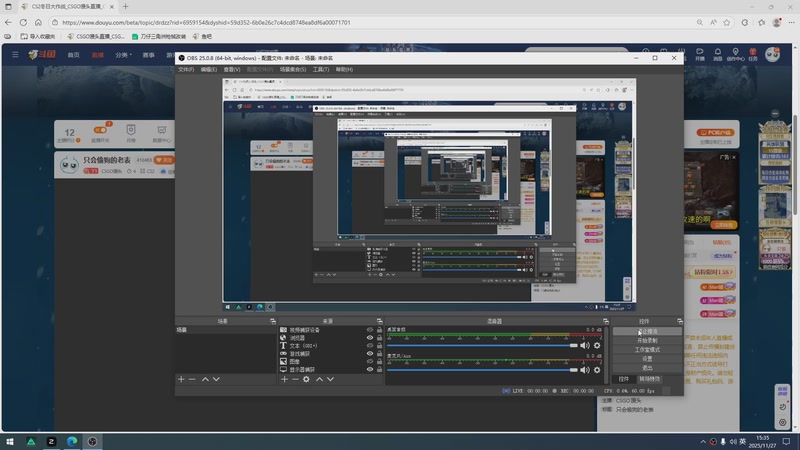This screenshot has height=450, width=800.
Task: Pop out the 控件 dock panel
Action: tap(680, 321)
